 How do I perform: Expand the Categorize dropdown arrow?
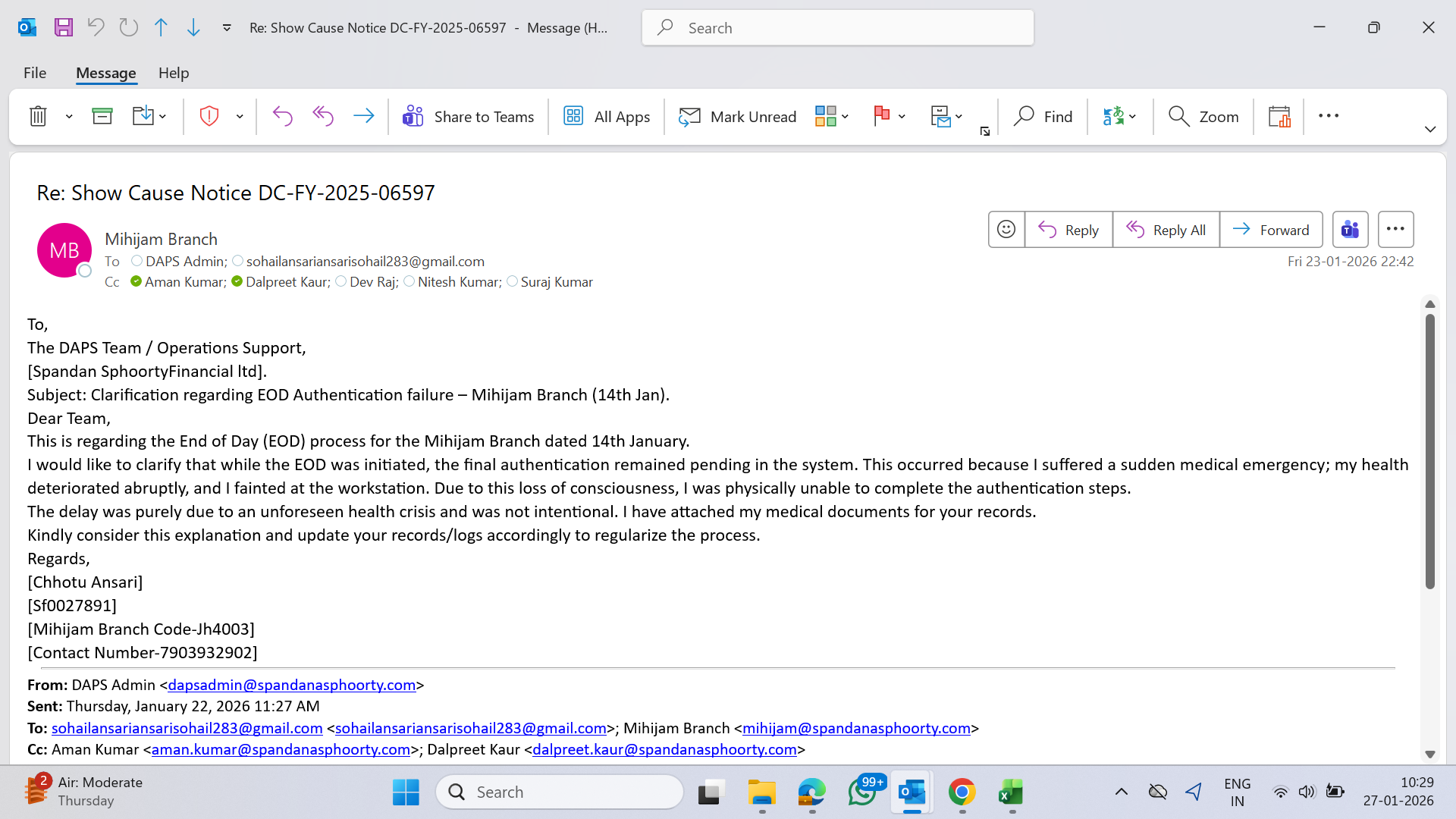pyautogui.click(x=845, y=116)
